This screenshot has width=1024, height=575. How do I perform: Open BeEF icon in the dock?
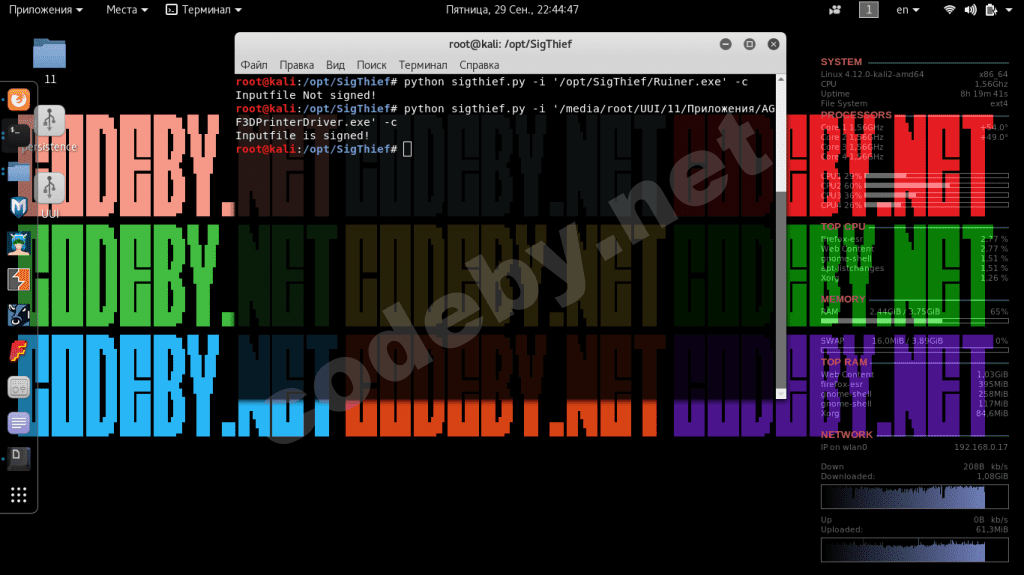click(x=18, y=315)
